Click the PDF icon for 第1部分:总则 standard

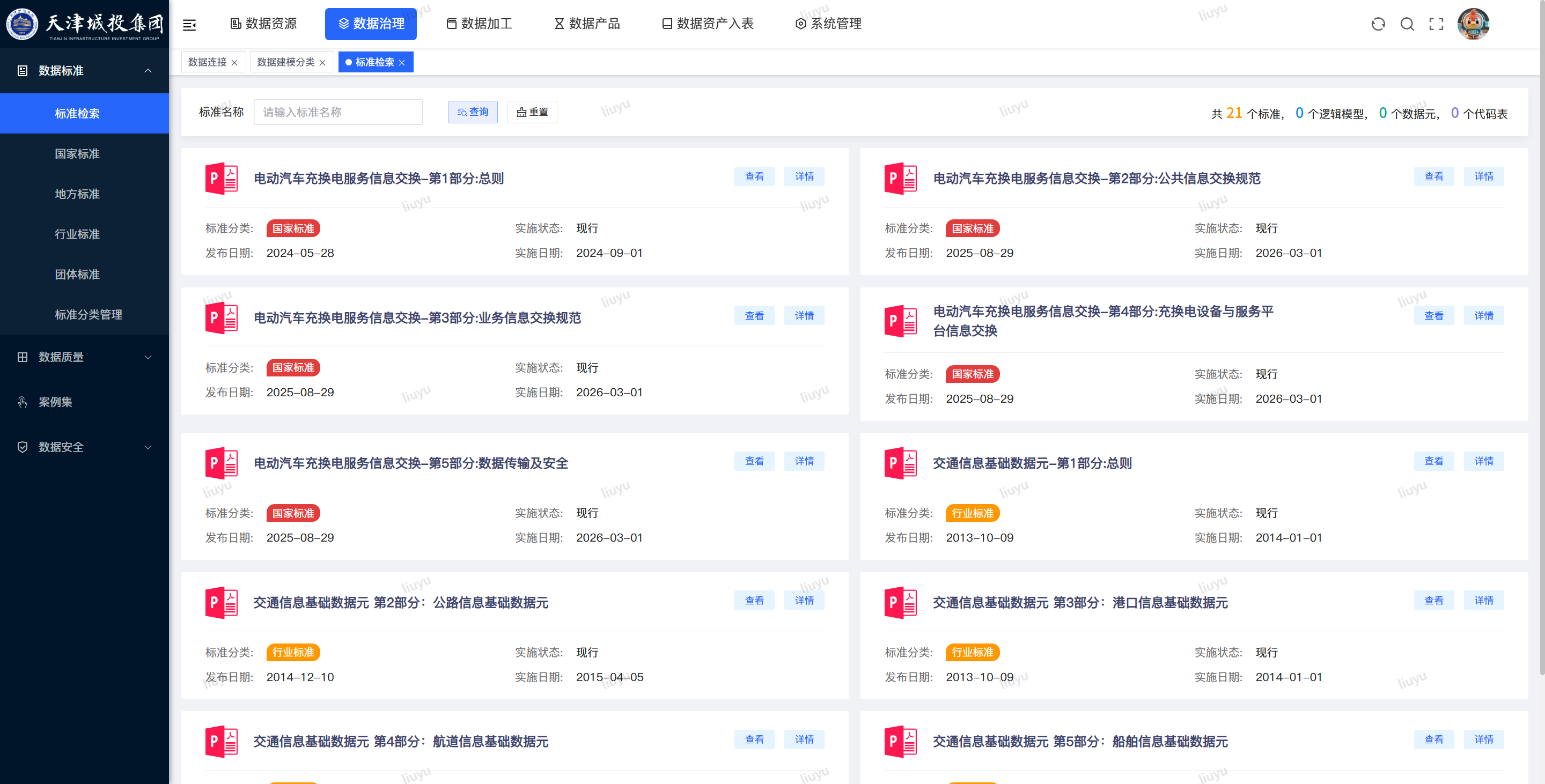(x=222, y=178)
